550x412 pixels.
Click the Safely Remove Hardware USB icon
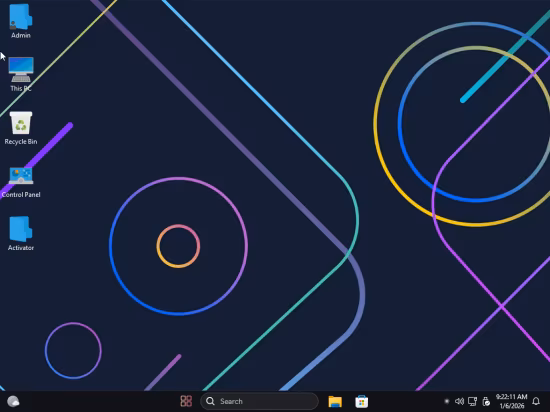(486, 401)
